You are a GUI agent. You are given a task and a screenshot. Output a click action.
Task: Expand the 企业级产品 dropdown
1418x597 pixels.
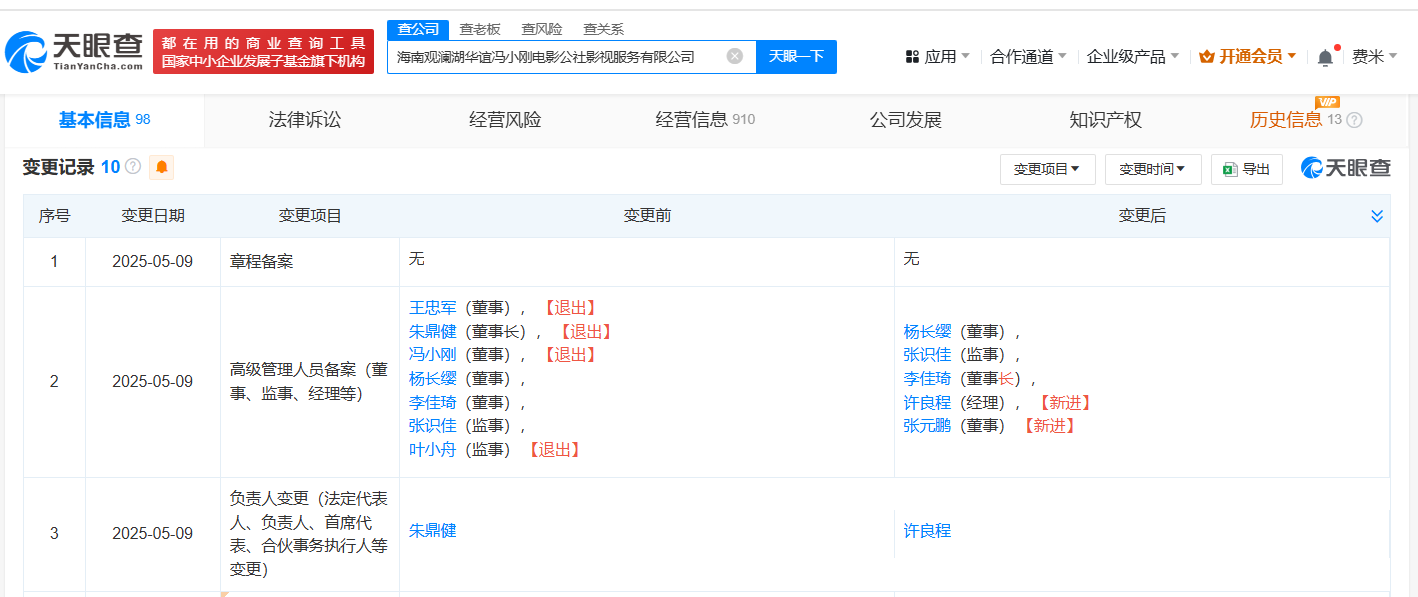pyautogui.click(x=1133, y=57)
